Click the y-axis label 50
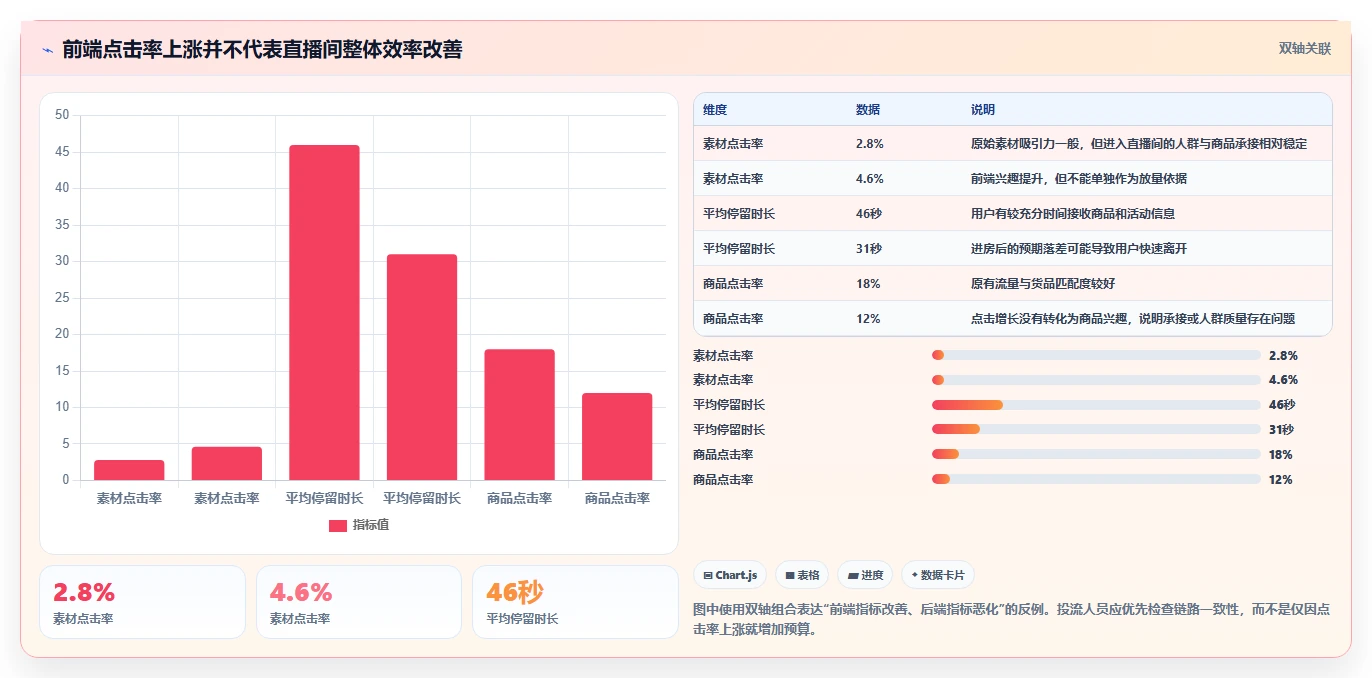 coord(62,115)
